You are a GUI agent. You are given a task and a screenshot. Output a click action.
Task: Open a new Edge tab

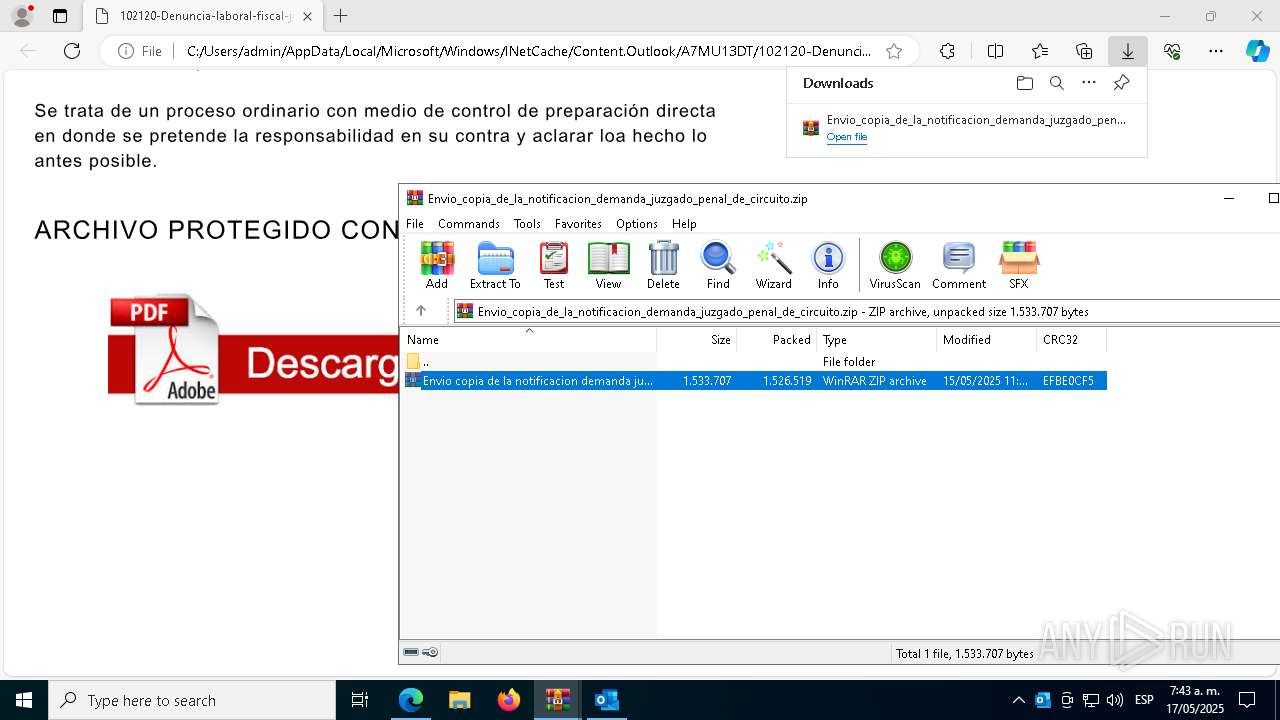341,16
